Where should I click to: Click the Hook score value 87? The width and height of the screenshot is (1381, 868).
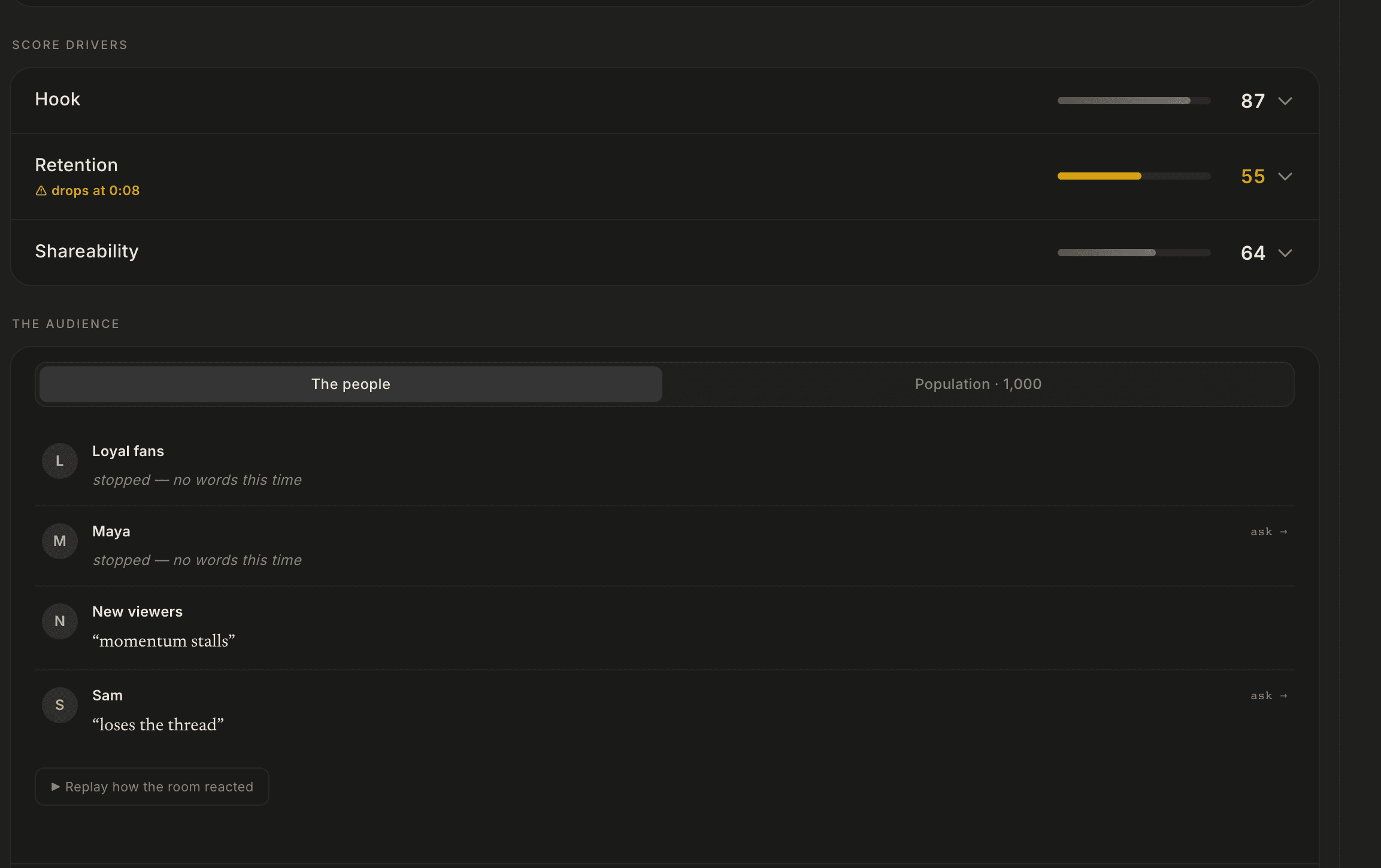pos(1253,101)
